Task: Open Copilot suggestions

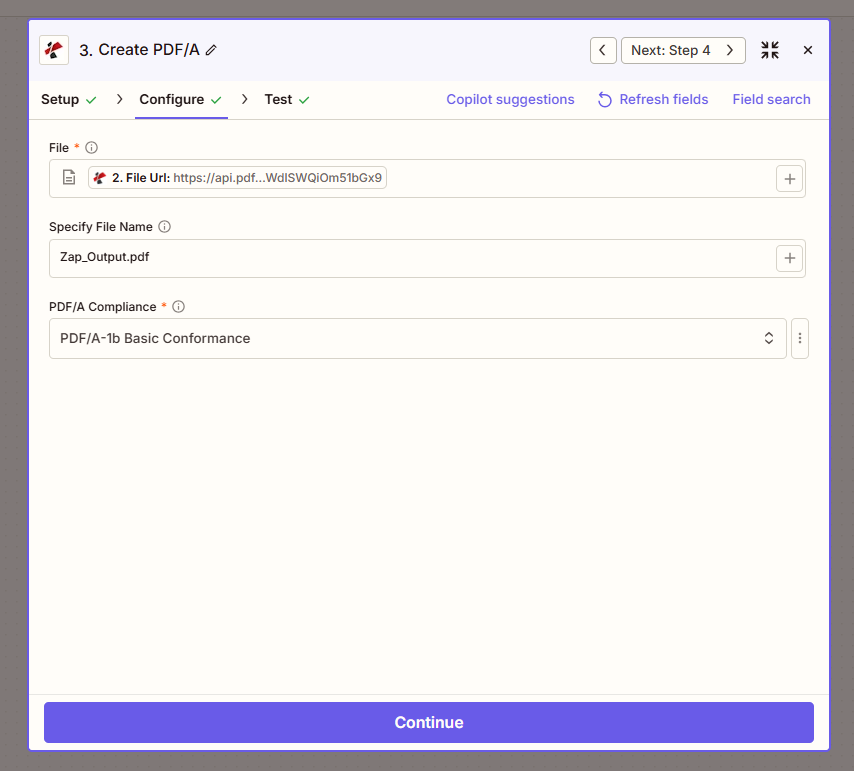Action: (510, 99)
